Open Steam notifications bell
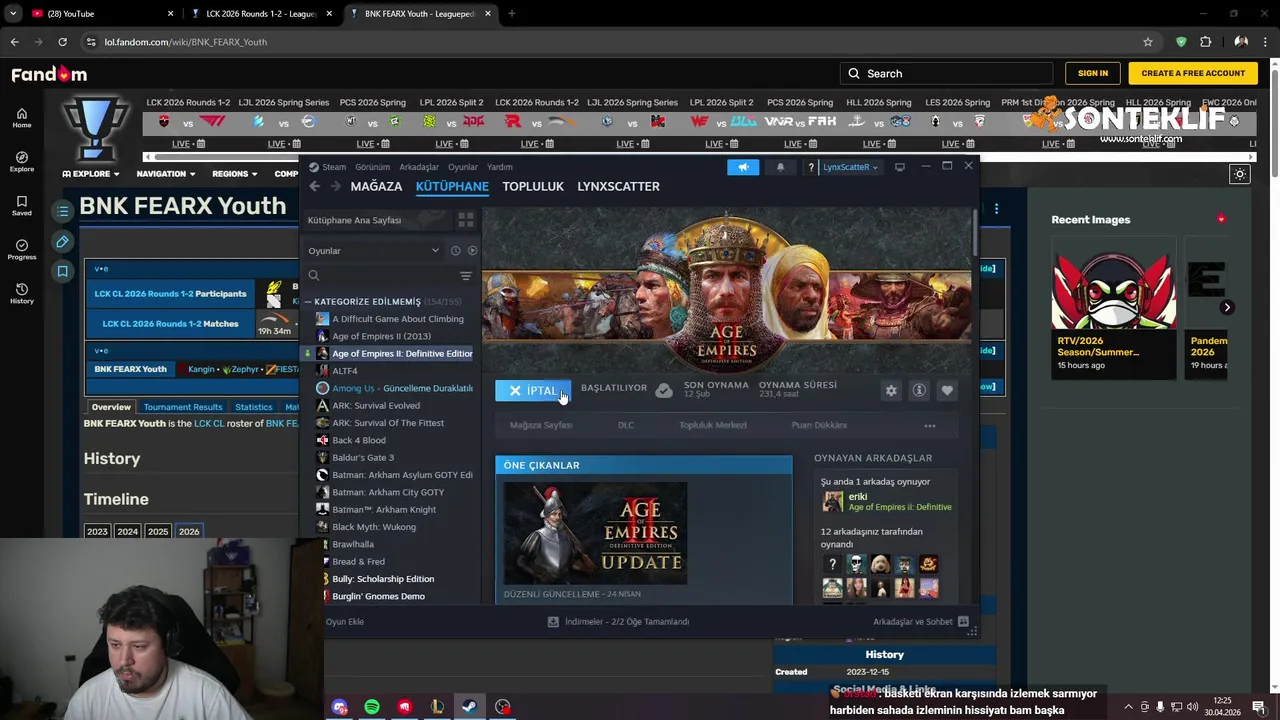 [x=780, y=167]
